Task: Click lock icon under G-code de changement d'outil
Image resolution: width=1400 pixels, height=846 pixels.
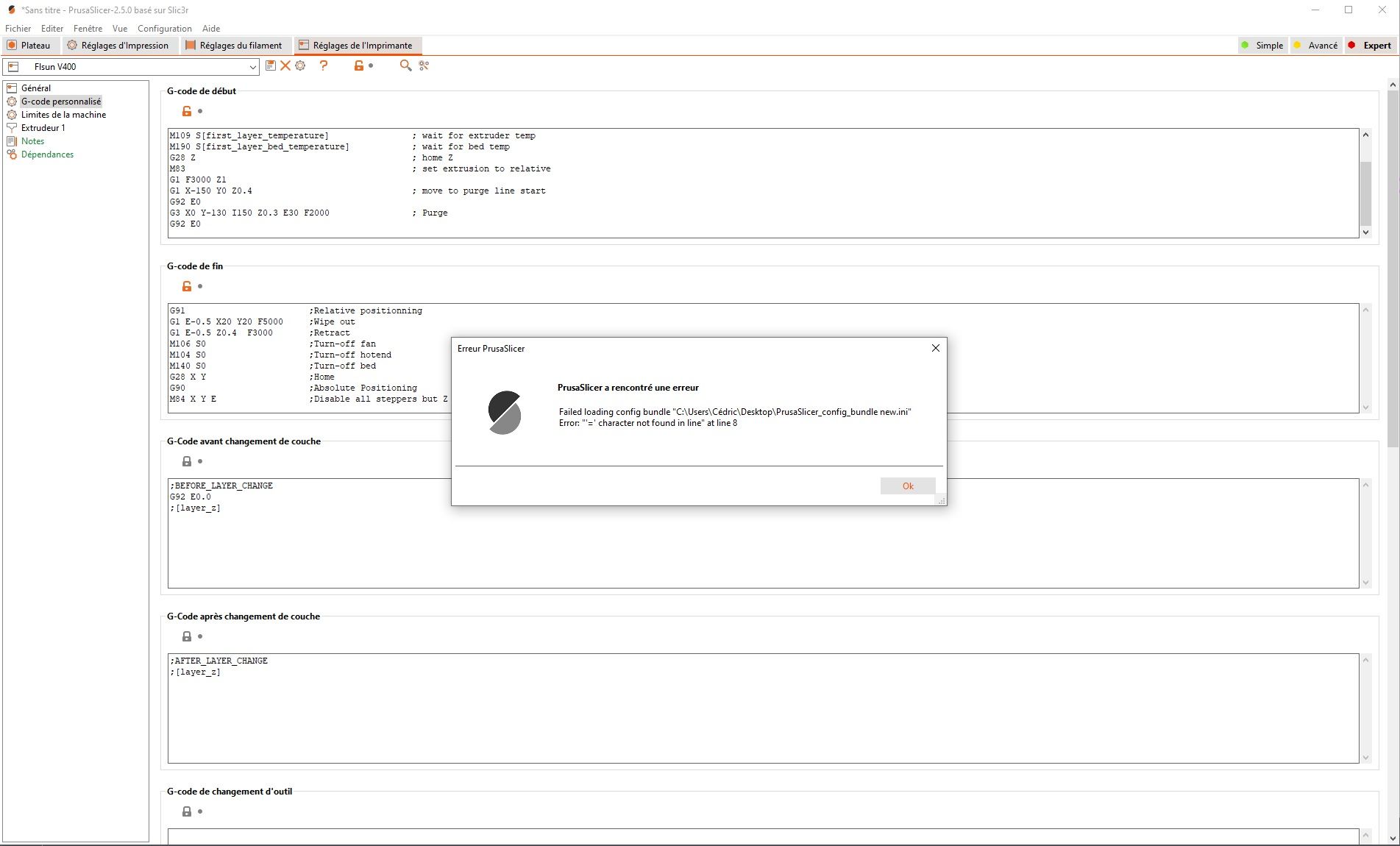Action: point(187,811)
